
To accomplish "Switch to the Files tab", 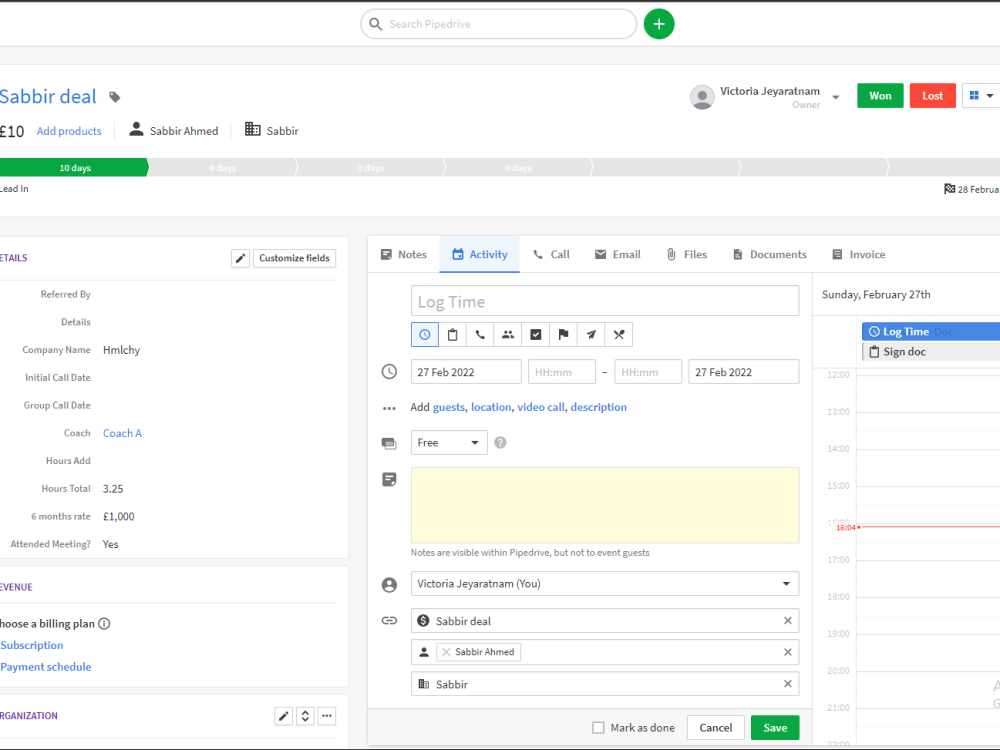I will (x=687, y=254).
